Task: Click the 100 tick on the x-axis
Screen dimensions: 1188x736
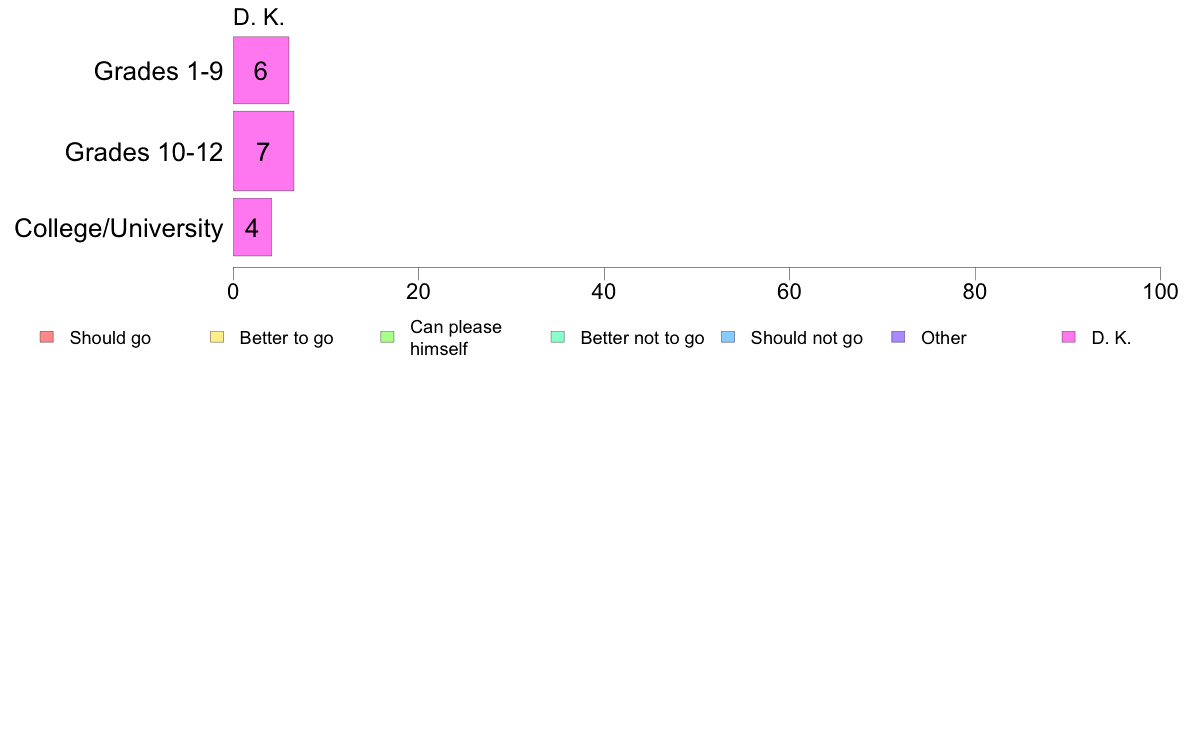Action: [x=1160, y=292]
